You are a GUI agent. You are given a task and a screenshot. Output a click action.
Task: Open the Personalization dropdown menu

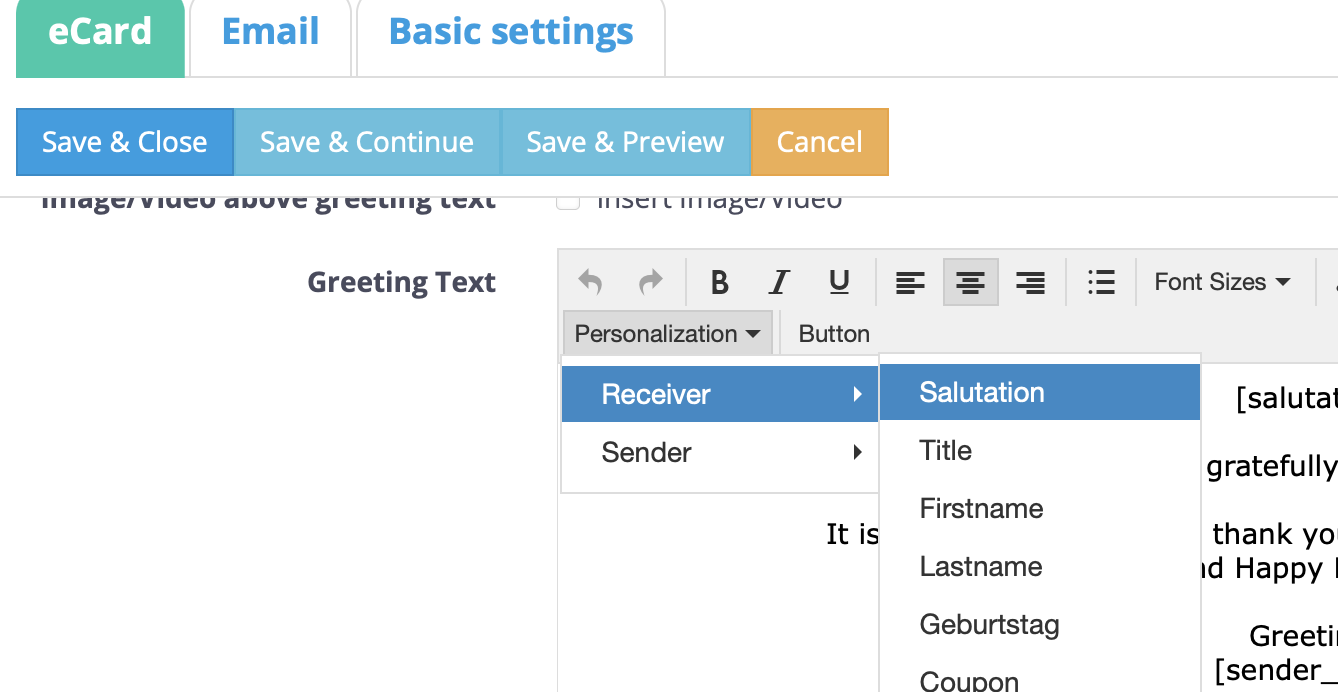point(667,333)
